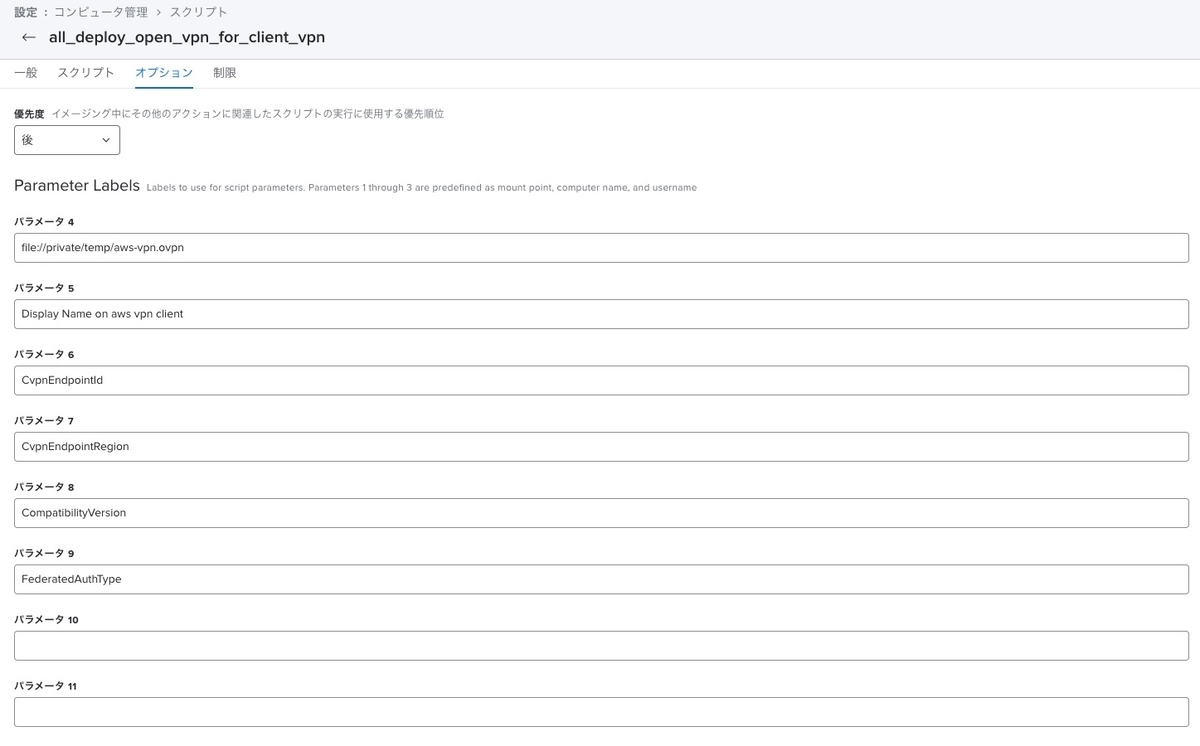Click the 優先度 label text
1200x746 pixels.
(29, 114)
